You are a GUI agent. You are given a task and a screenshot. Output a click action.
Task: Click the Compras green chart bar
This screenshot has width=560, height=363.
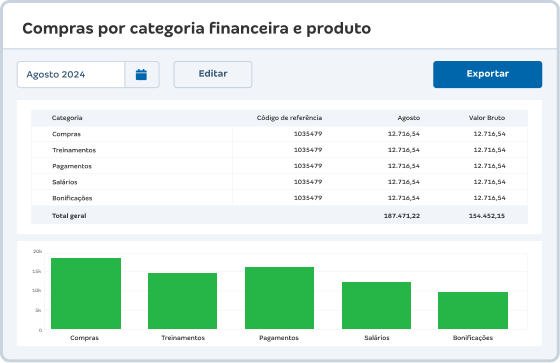(86, 293)
